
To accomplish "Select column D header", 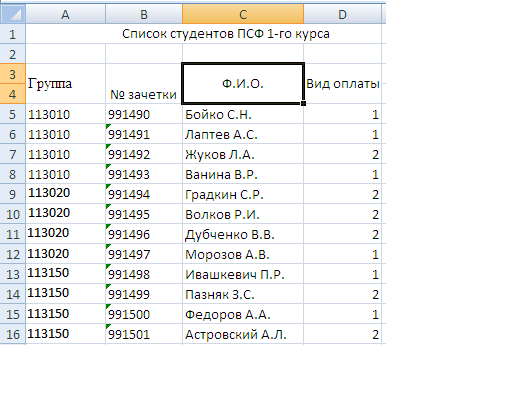I will (342, 14).
